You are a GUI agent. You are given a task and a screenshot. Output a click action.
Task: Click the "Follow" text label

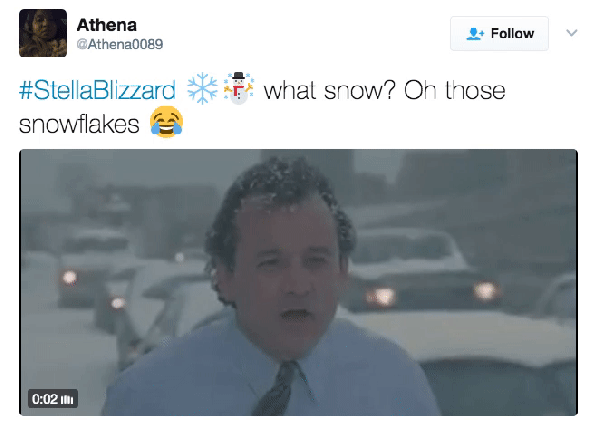[x=512, y=33]
